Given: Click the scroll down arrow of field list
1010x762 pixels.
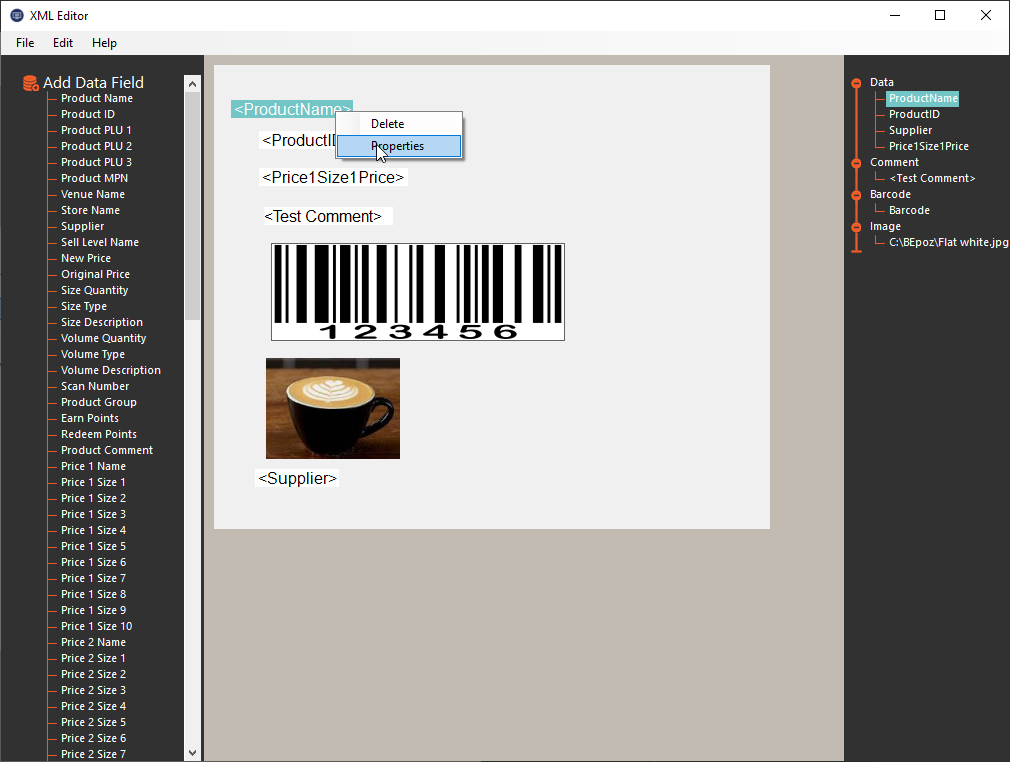Looking at the screenshot, I should pos(192,752).
